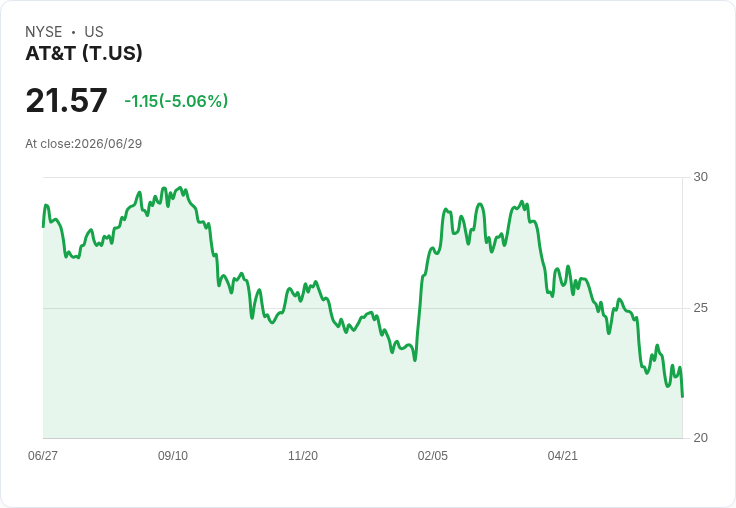
Task: Click the -1.15(-5.06%) price change text
Action: 176,101
